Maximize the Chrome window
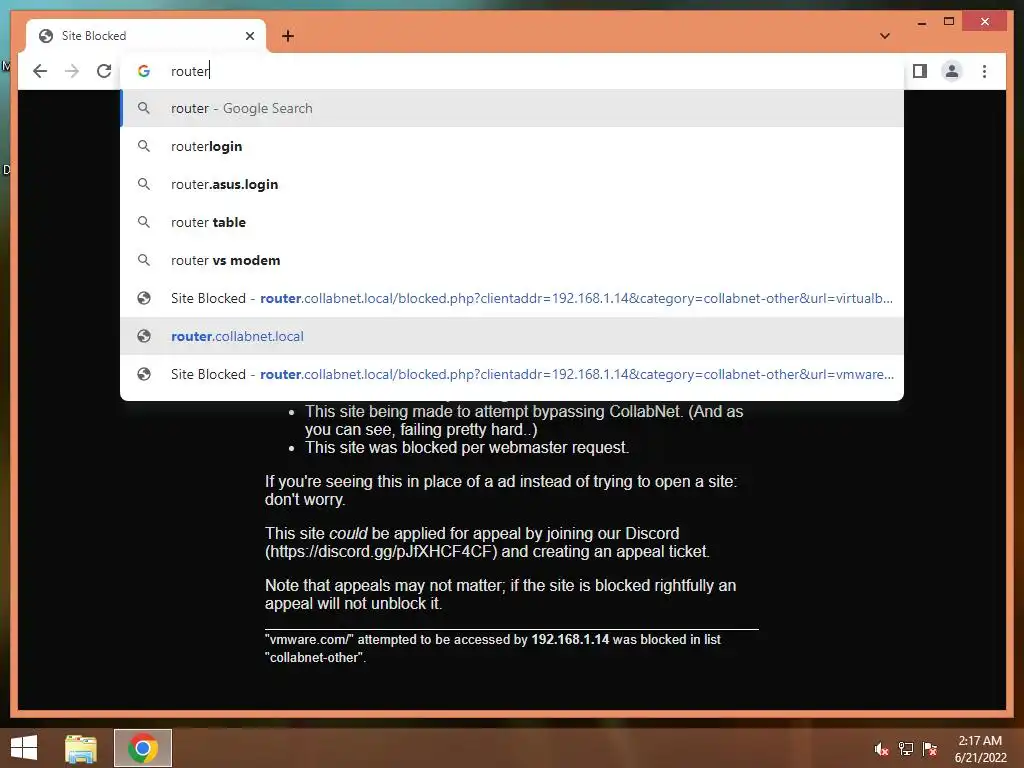This screenshot has height=768, width=1024. 949,22
